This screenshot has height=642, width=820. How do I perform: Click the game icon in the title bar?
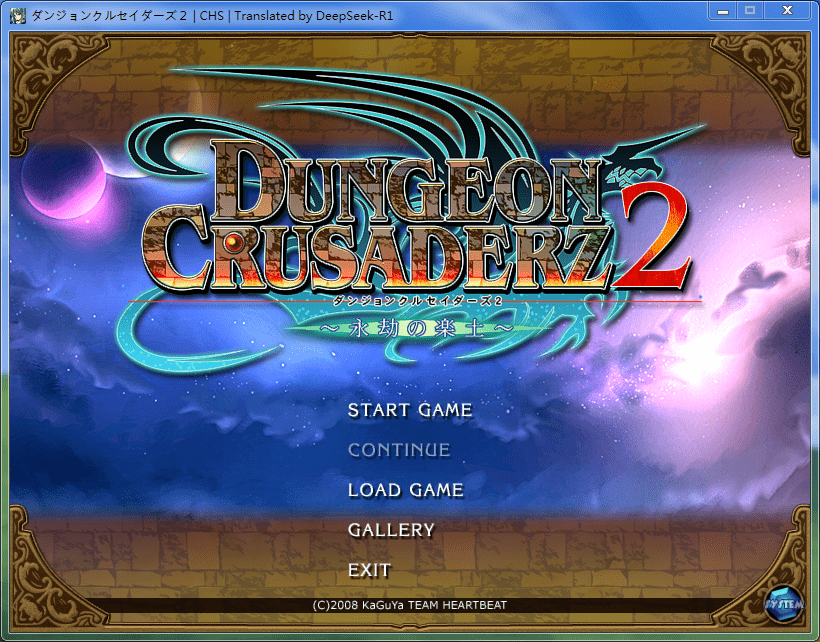(x=17, y=15)
